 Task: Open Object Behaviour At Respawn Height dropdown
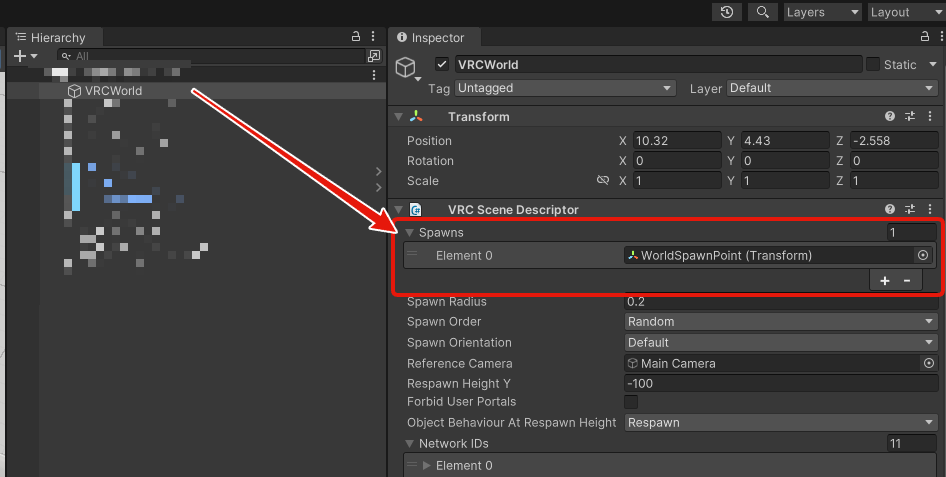pyautogui.click(x=781, y=423)
